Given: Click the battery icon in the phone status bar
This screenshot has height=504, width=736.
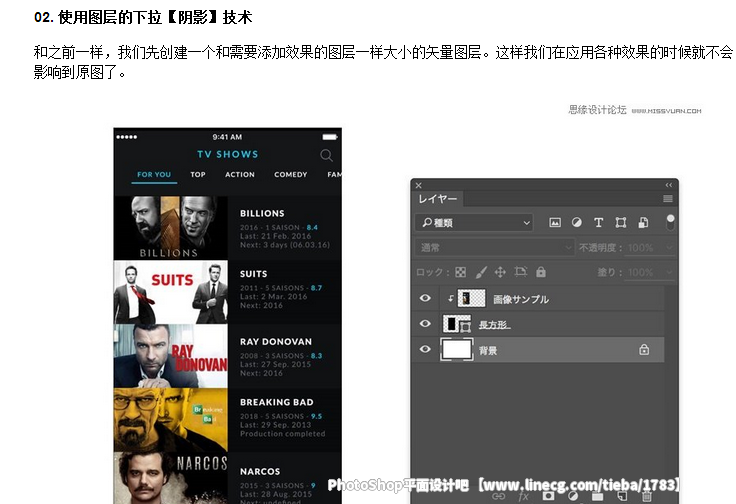Looking at the screenshot, I should [x=330, y=137].
